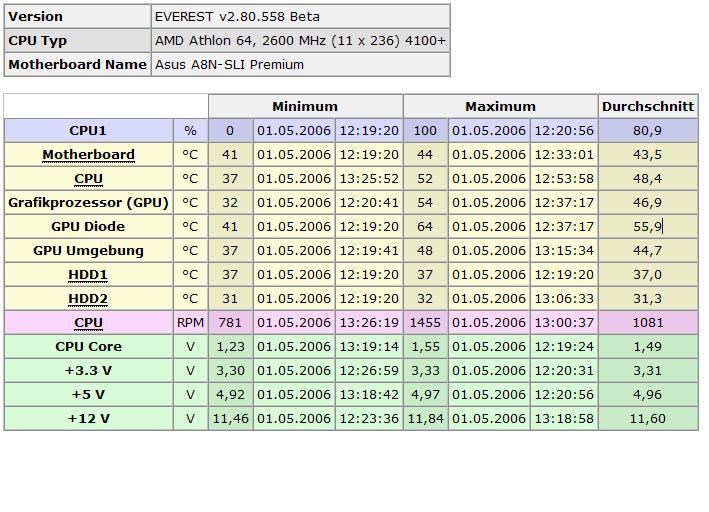
Task: Select the CPU1 average value 80,9
Action: coord(648,131)
